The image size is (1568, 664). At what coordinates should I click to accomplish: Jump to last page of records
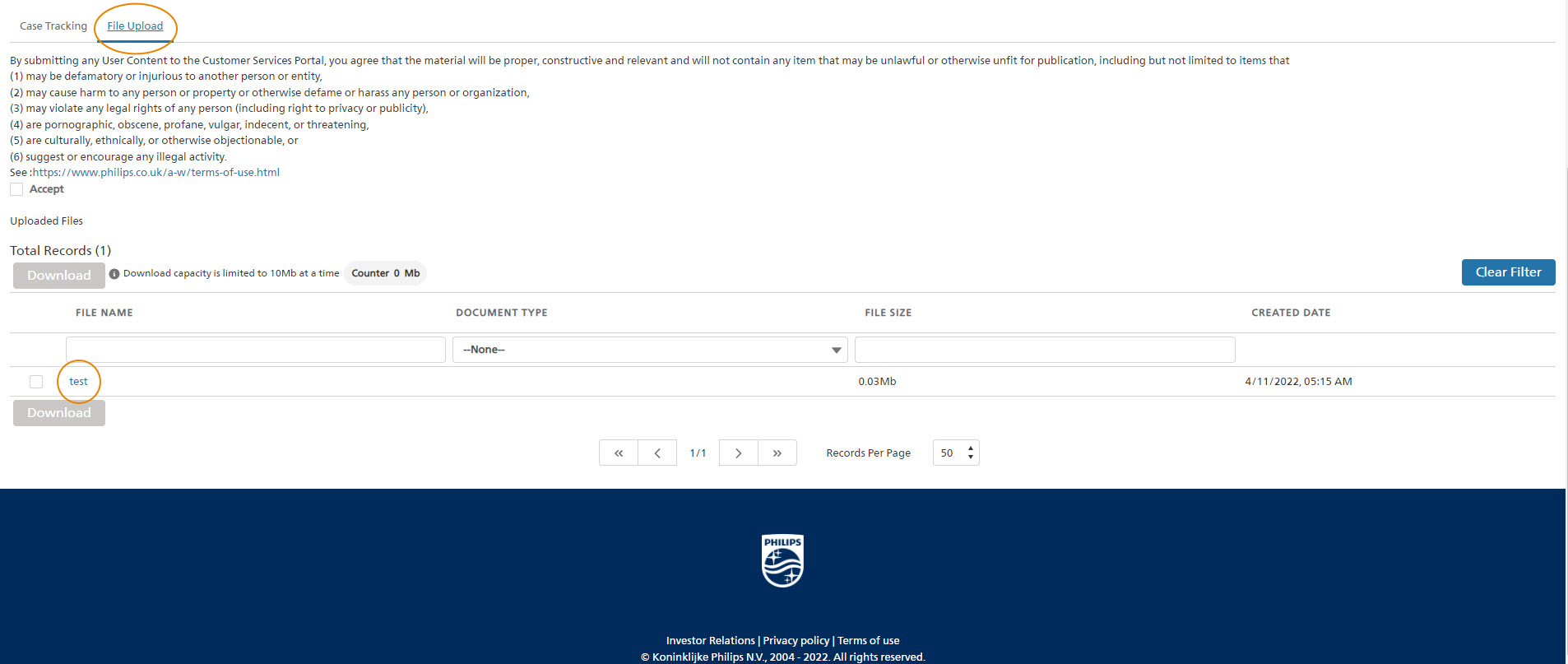[777, 453]
